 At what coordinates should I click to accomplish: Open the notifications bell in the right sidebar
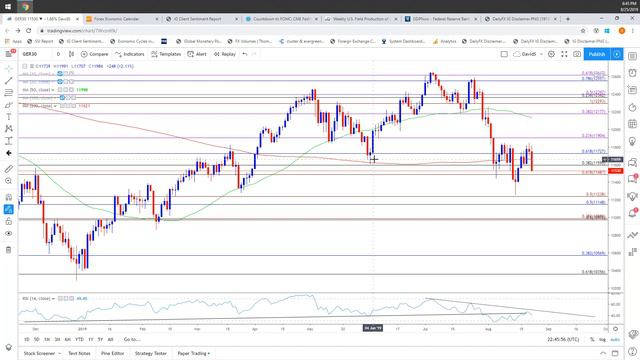(632, 213)
